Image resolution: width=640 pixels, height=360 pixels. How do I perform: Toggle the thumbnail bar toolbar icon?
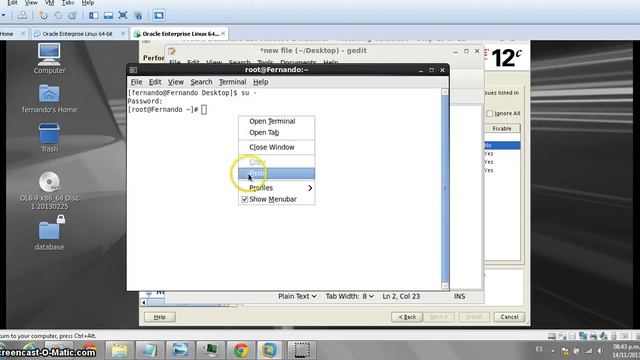[x=108, y=16]
